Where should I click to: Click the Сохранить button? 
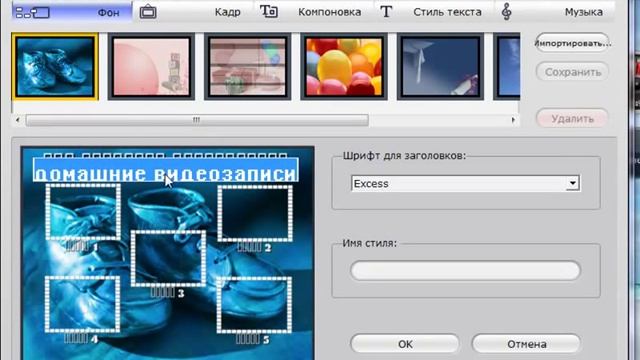[572, 72]
